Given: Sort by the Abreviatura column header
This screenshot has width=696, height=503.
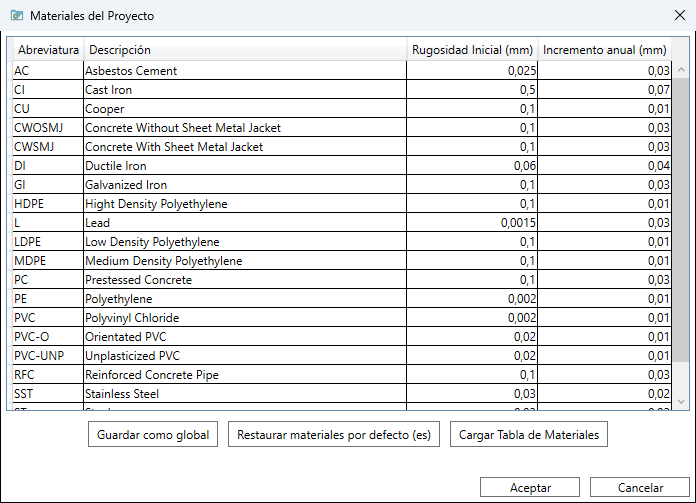Looking at the screenshot, I should pos(48,50).
